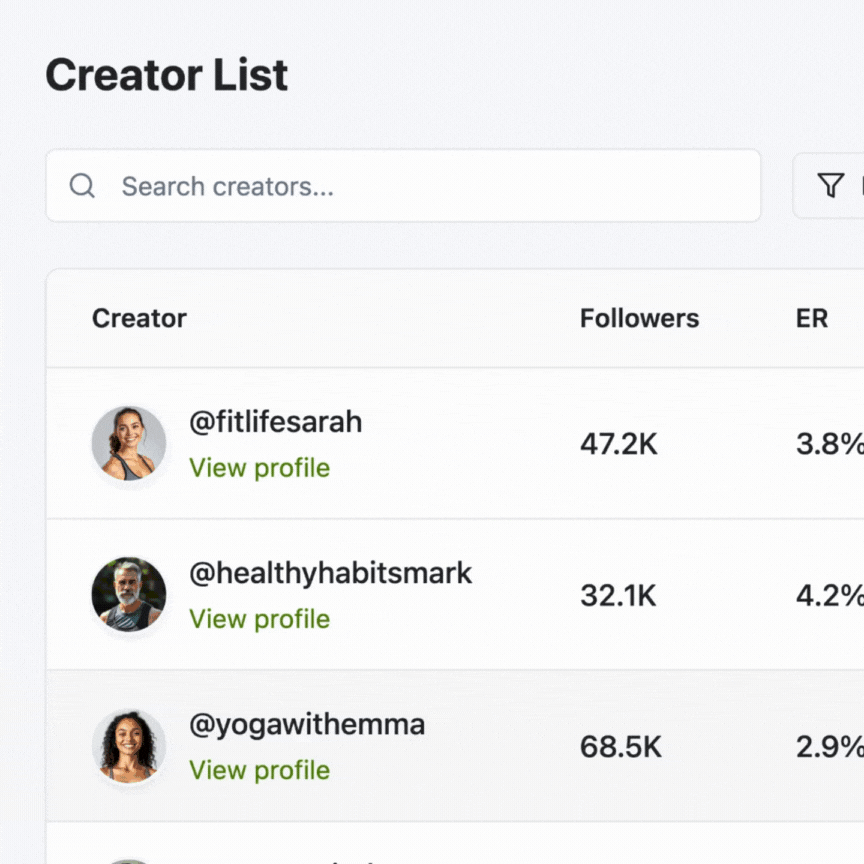Click the Creator List page heading
The image size is (864, 864).
(167, 76)
